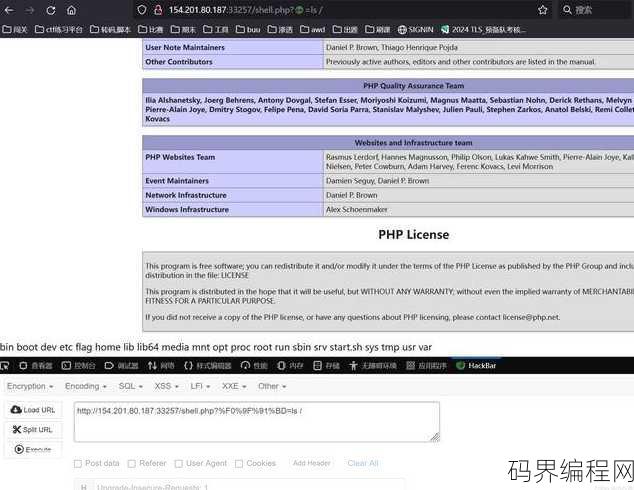
Task: Switch to the Performance devtools tab
Action: click(254, 366)
